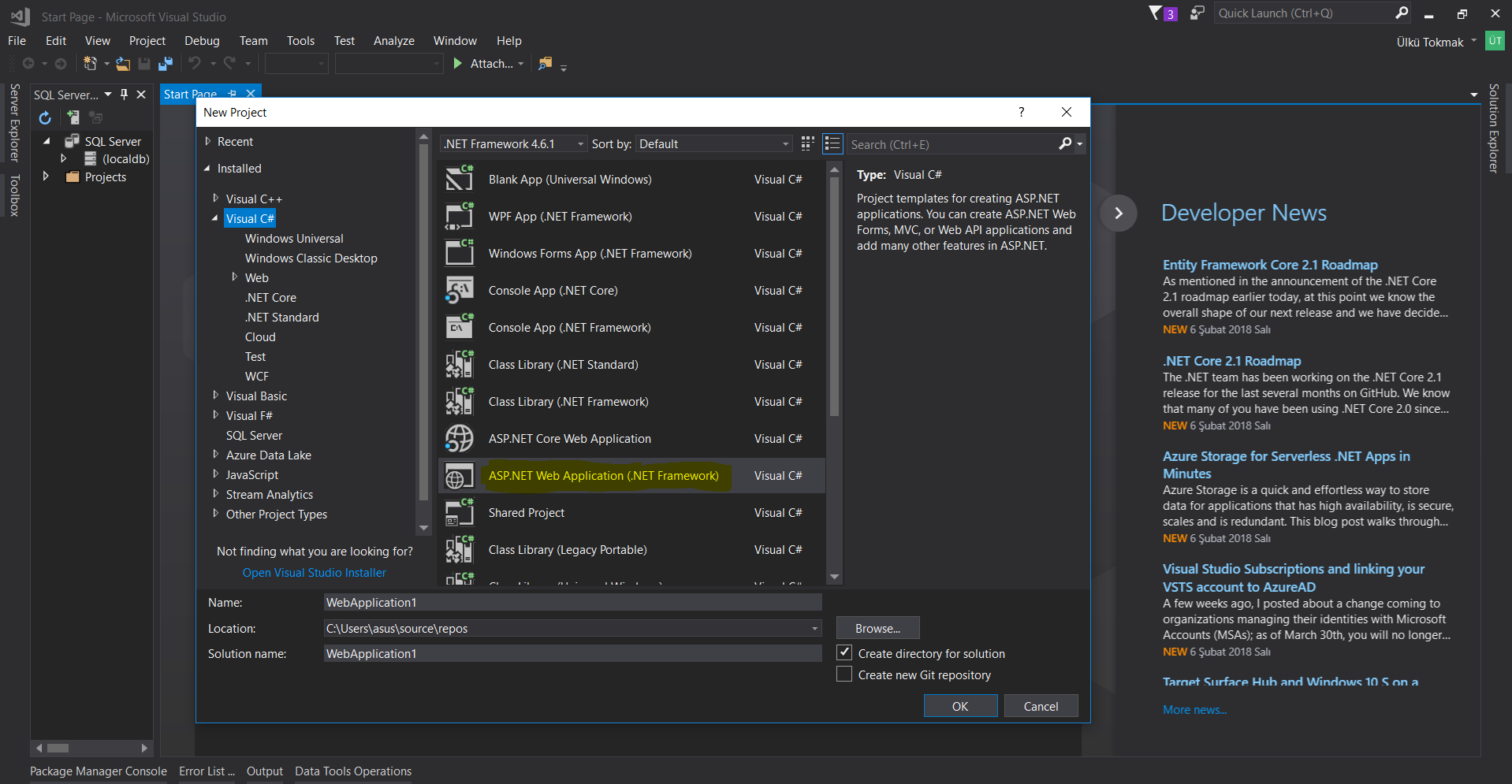The width and height of the screenshot is (1512, 784).
Task: Click the Browse... button
Action: (x=877, y=628)
